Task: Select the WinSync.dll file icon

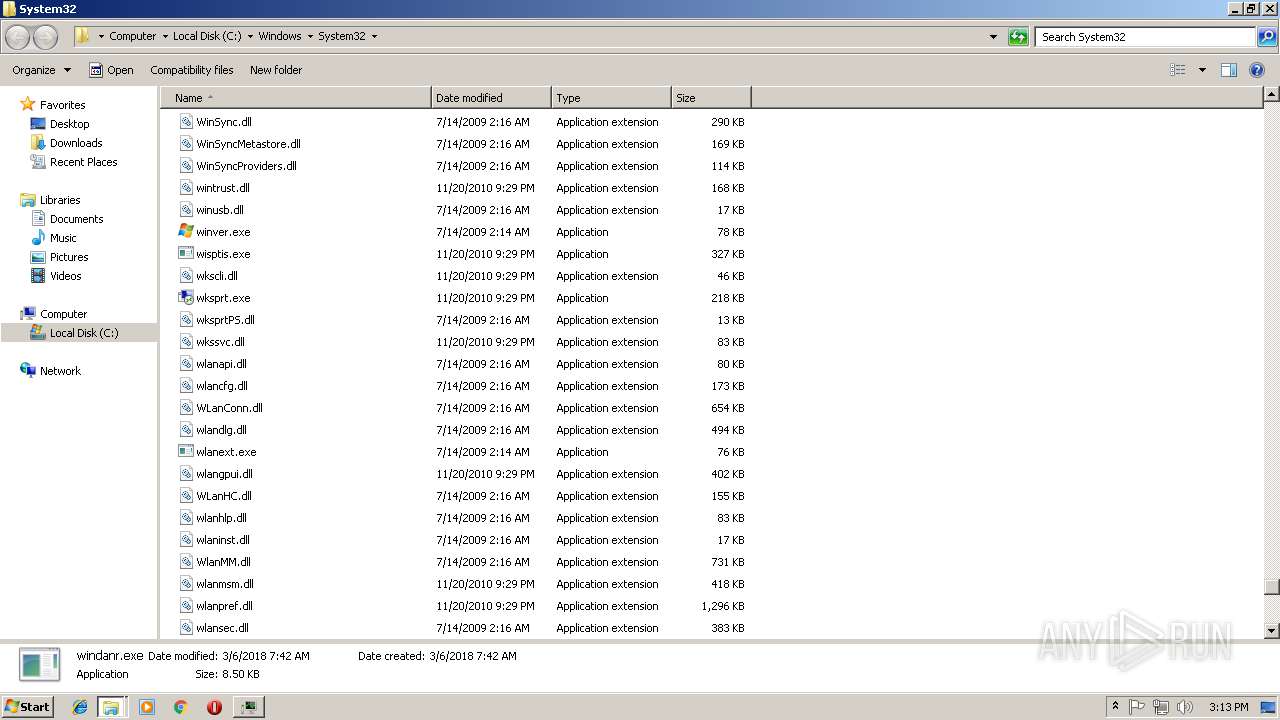Action: tap(185, 122)
